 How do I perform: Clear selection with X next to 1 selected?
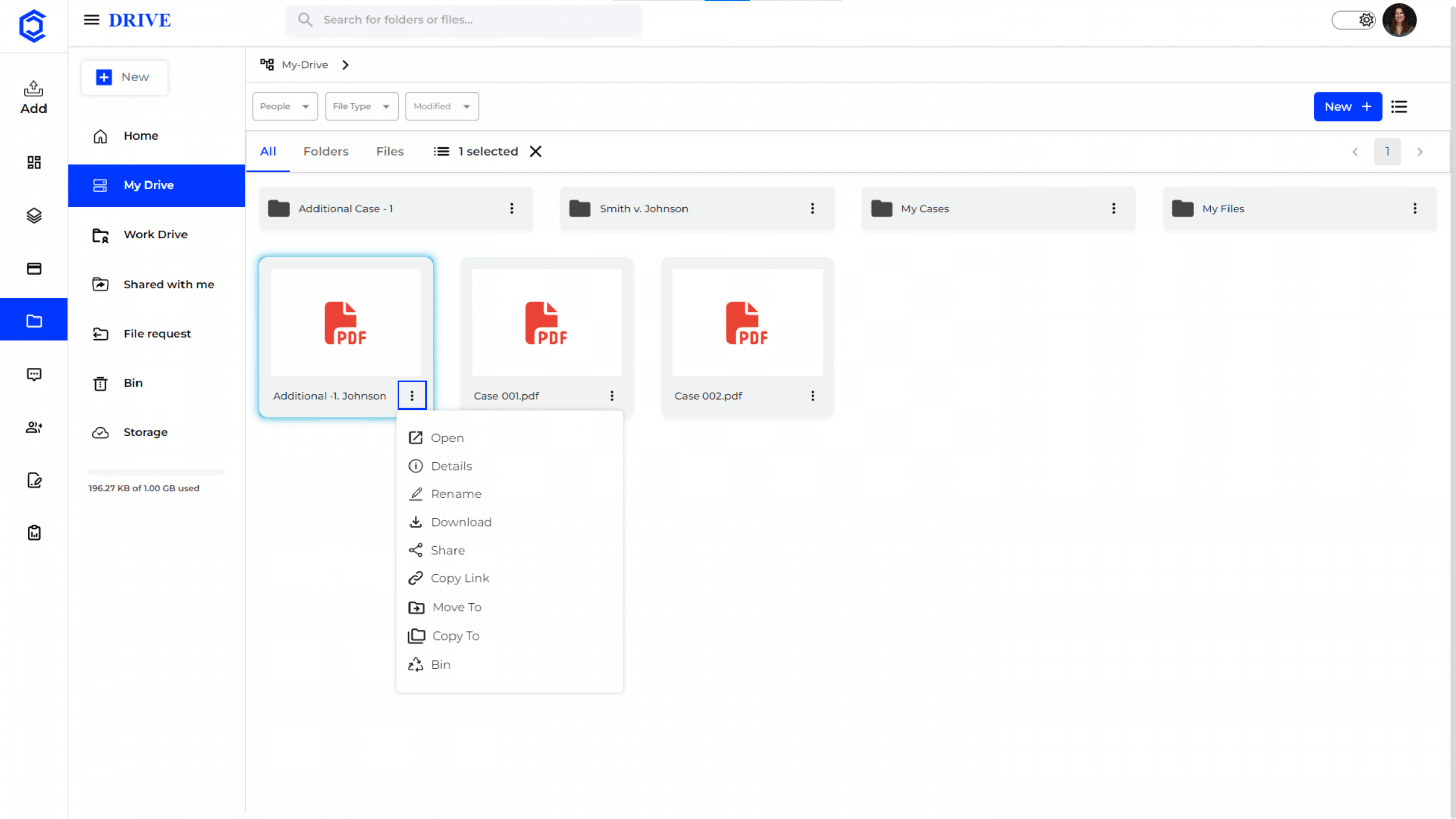[536, 152]
